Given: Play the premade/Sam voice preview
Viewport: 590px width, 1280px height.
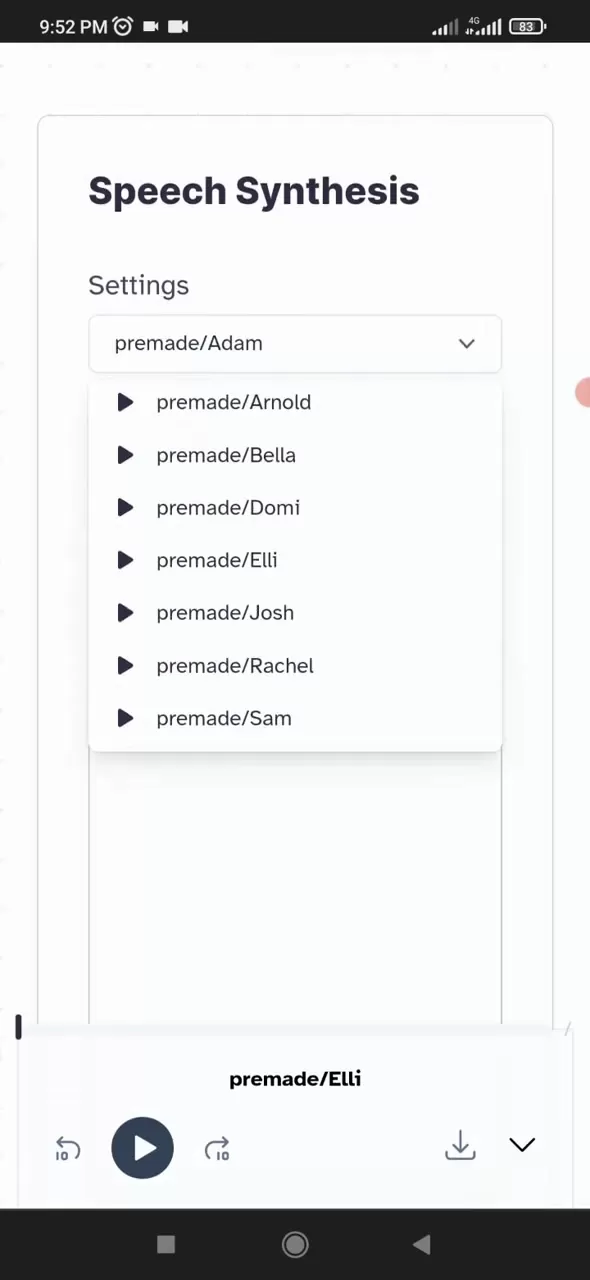Looking at the screenshot, I should pos(125,718).
